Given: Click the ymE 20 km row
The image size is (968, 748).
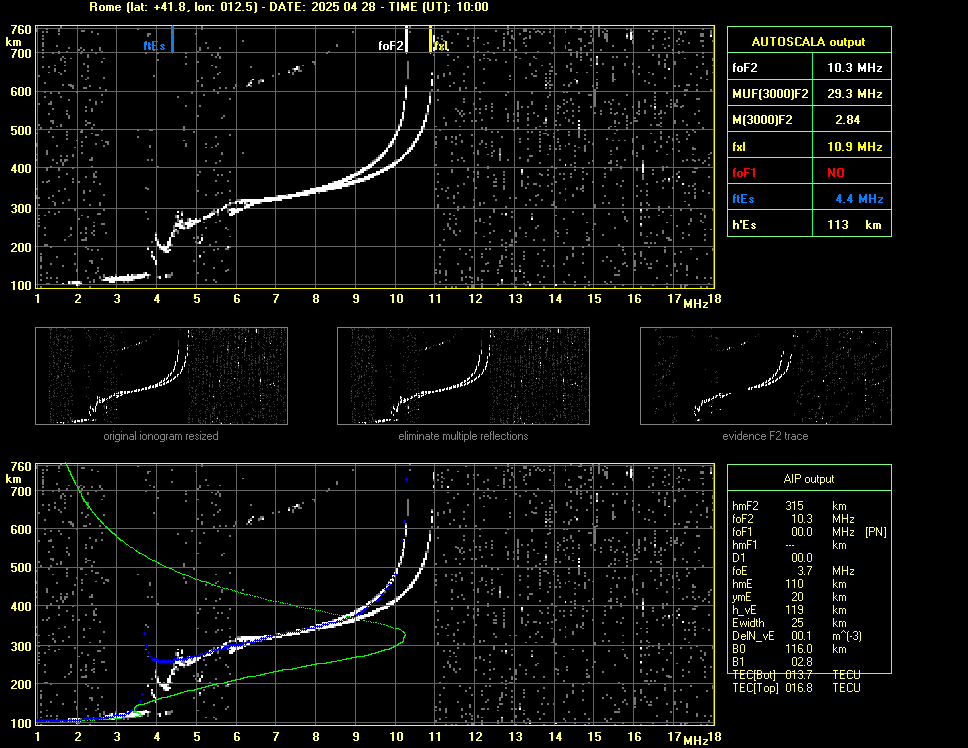Looking at the screenshot, I should (x=789, y=596).
